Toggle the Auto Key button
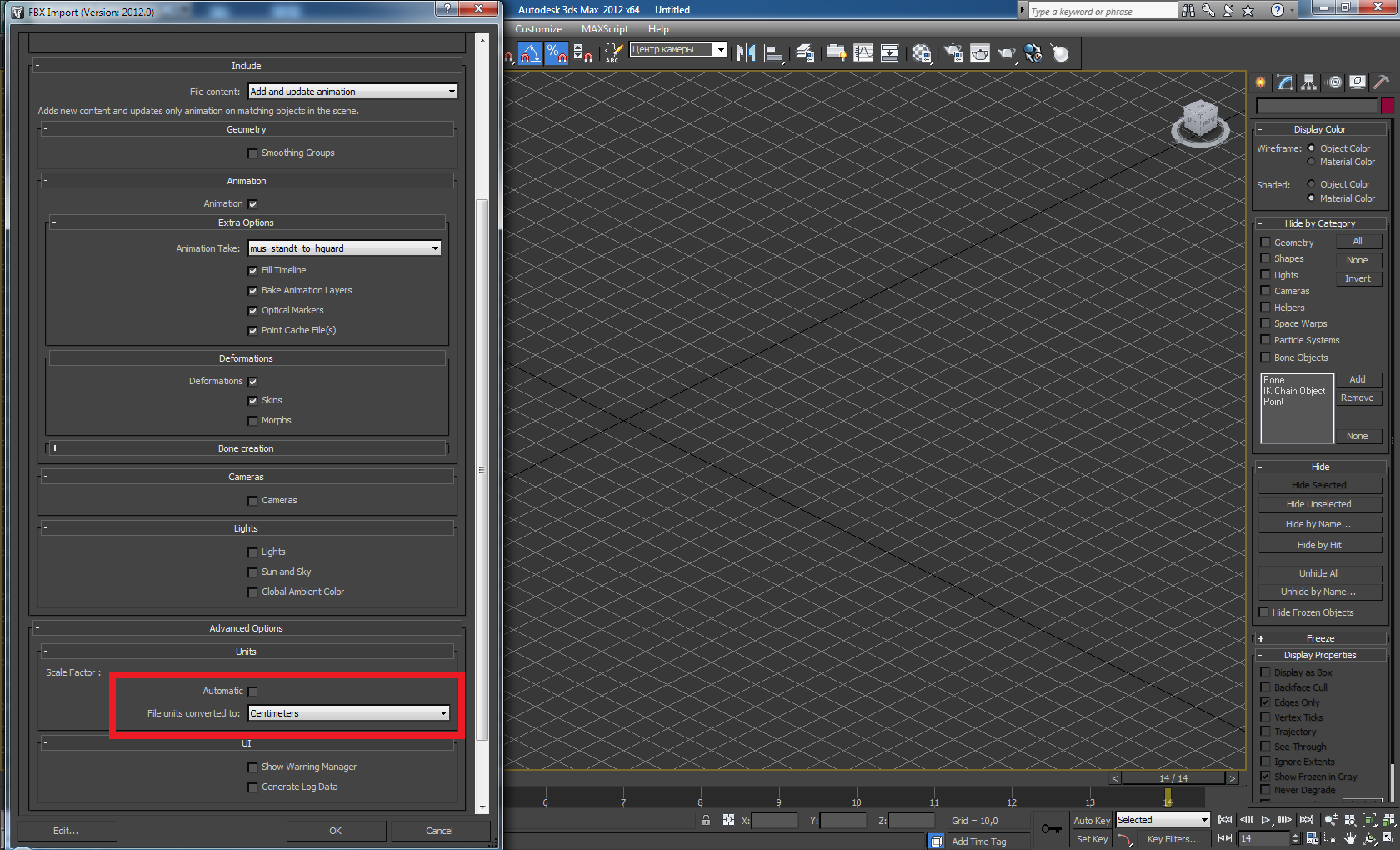The image size is (1400, 850). pos(1092,821)
